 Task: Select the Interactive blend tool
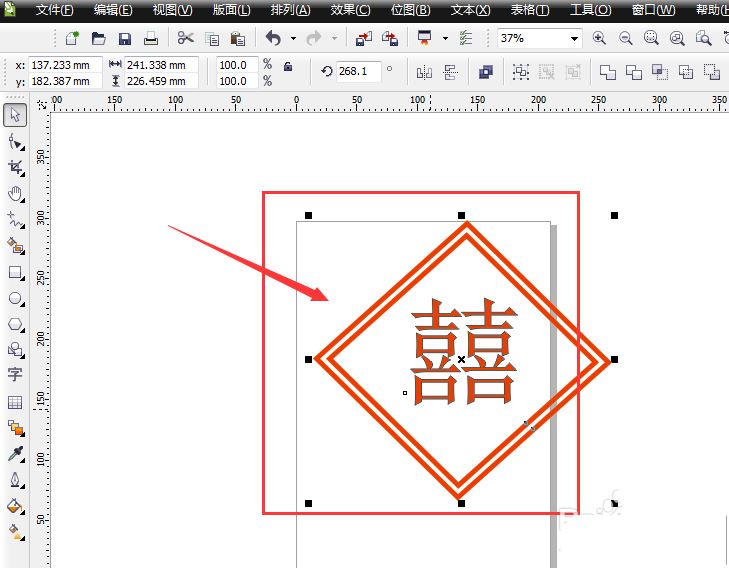tap(15, 428)
